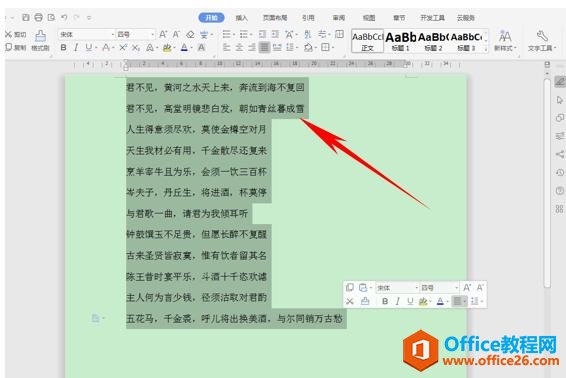Open the References ribbon tab

[x=308, y=17]
